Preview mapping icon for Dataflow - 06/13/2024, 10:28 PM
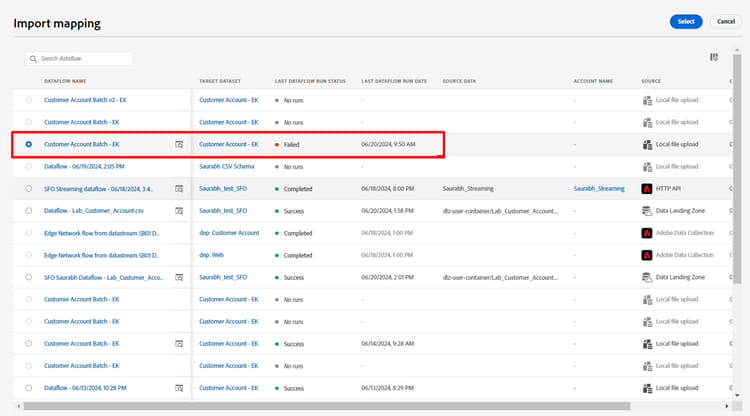This screenshot has width=750, height=416. pos(179,388)
